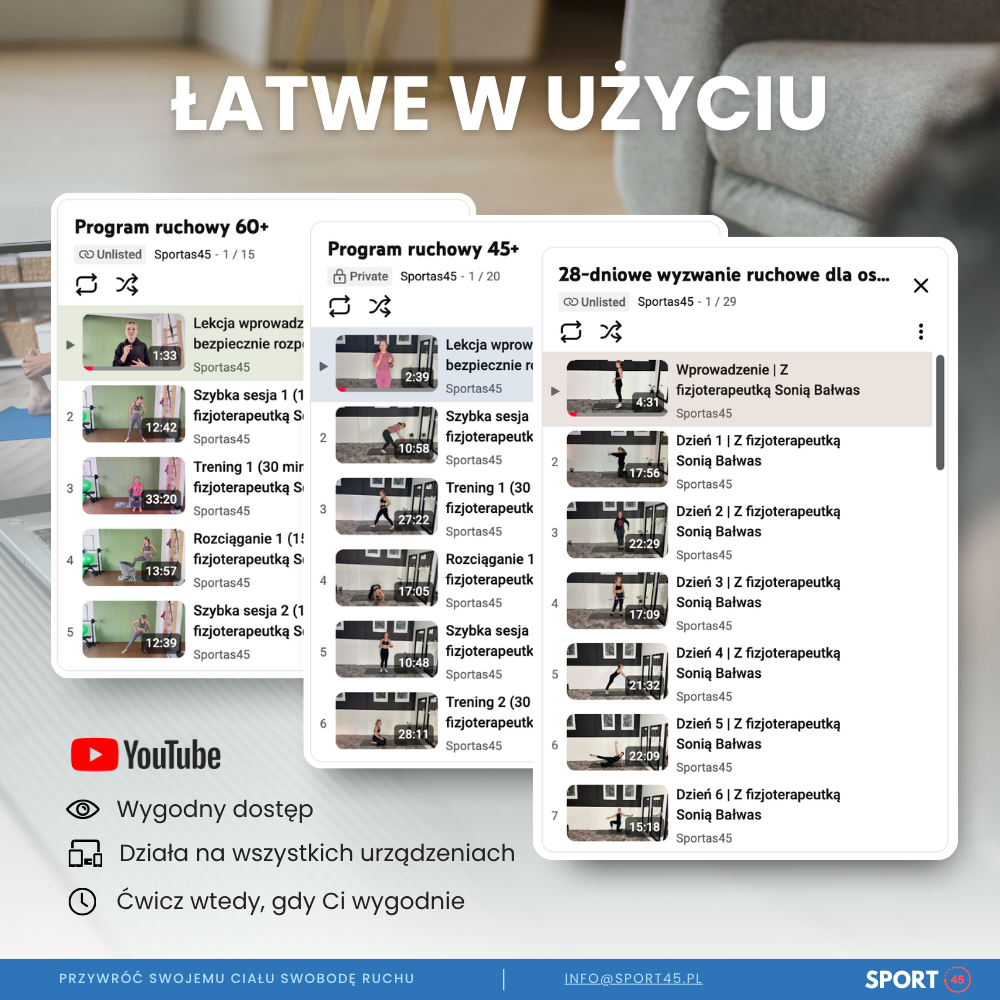
Task: Select 'Dzień 1 | Z fizjoterapeutką' video title
Action: pyautogui.click(x=758, y=451)
